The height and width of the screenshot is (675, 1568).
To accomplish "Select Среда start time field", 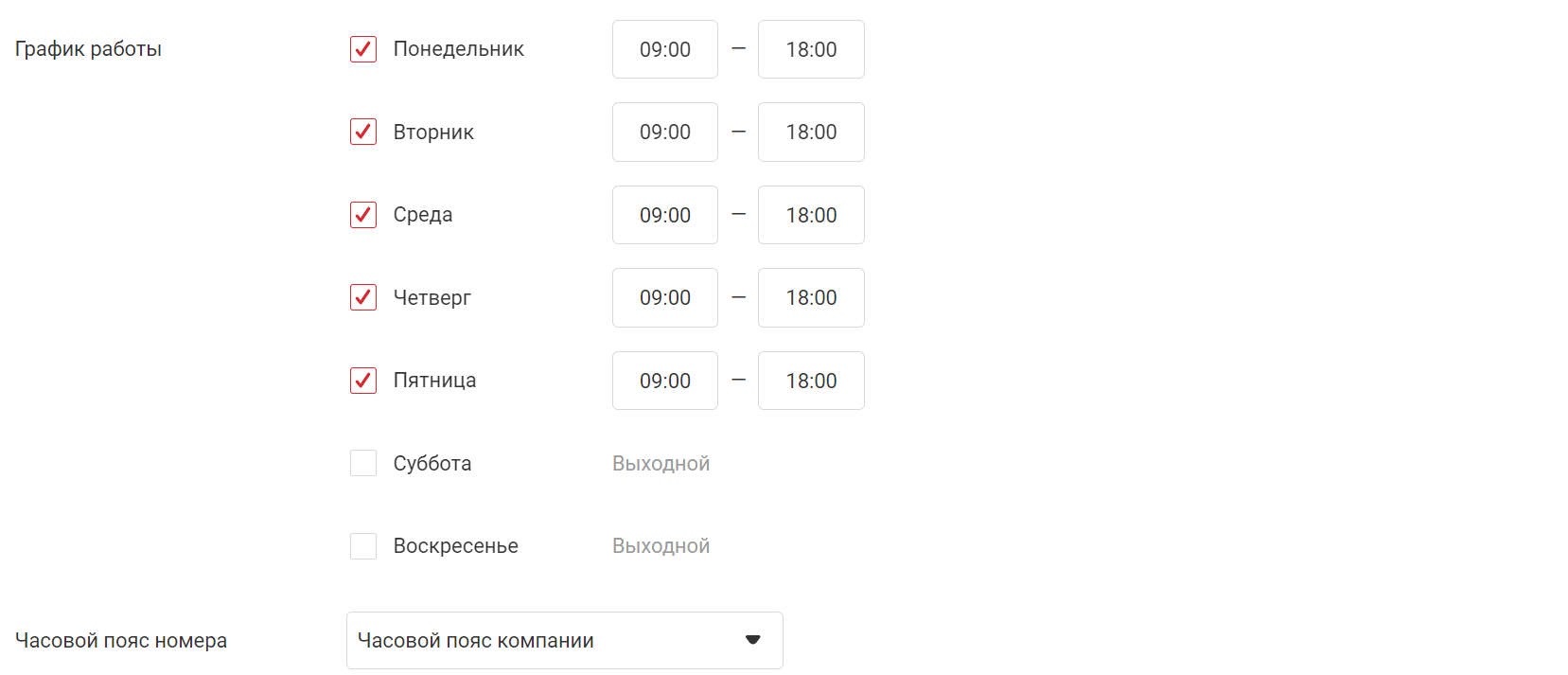I will (x=665, y=215).
